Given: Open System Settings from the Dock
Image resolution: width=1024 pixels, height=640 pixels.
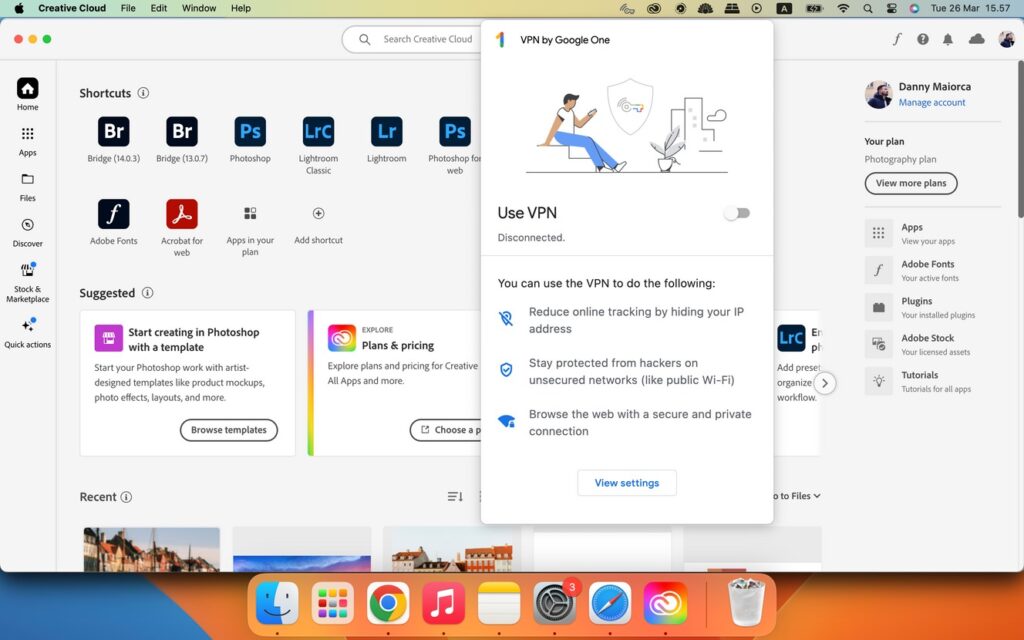Looking at the screenshot, I should [x=554, y=603].
